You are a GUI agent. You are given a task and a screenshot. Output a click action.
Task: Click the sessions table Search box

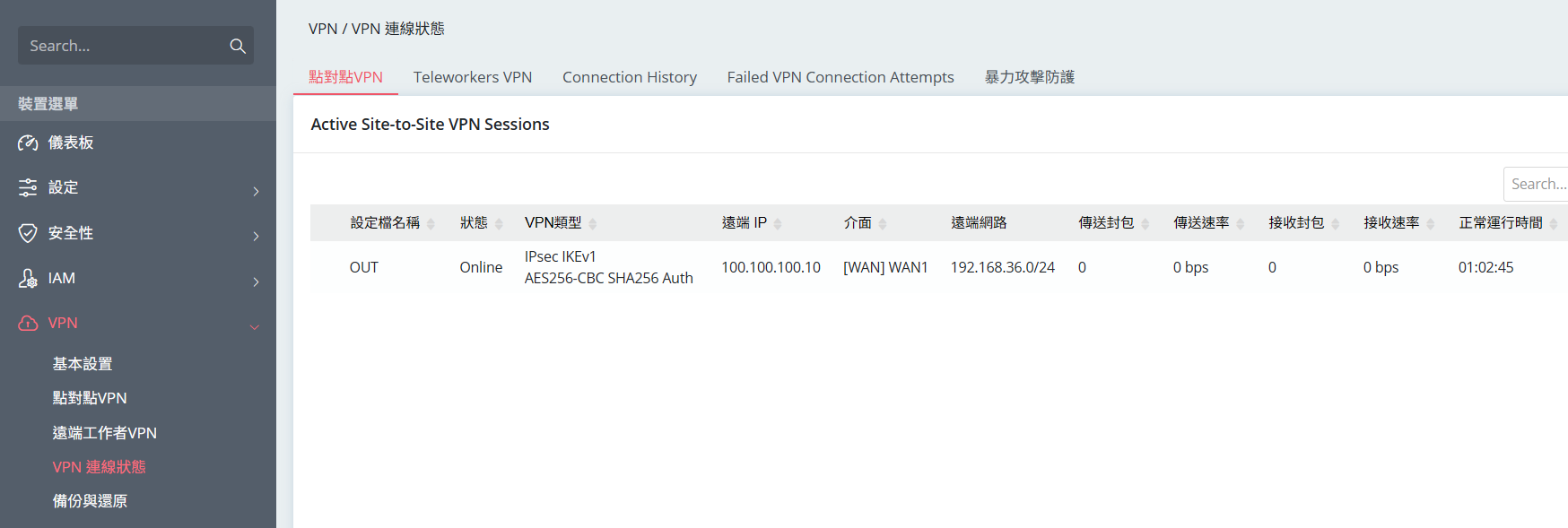(1538, 184)
